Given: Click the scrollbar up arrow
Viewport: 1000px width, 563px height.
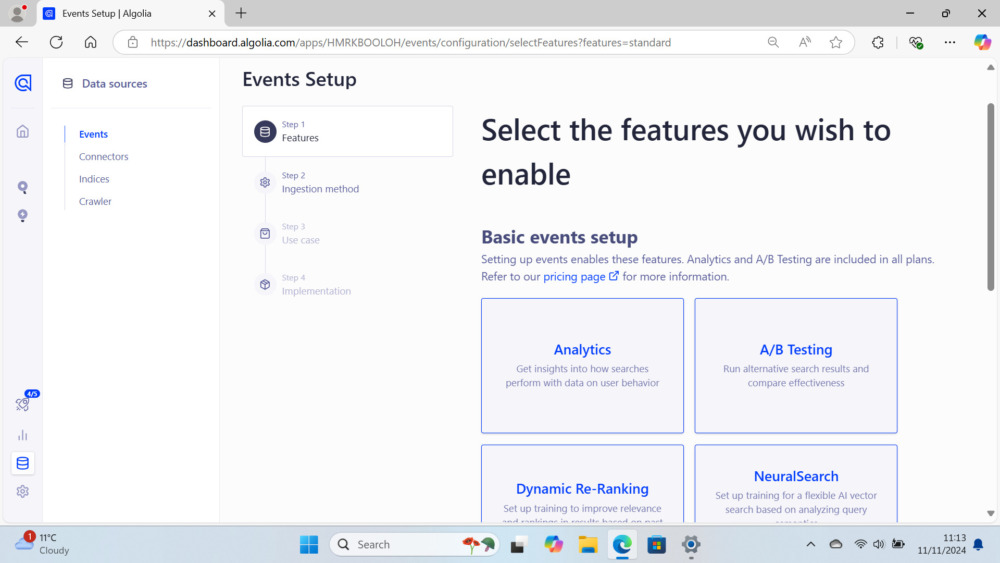Looking at the screenshot, I should [990, 67].
